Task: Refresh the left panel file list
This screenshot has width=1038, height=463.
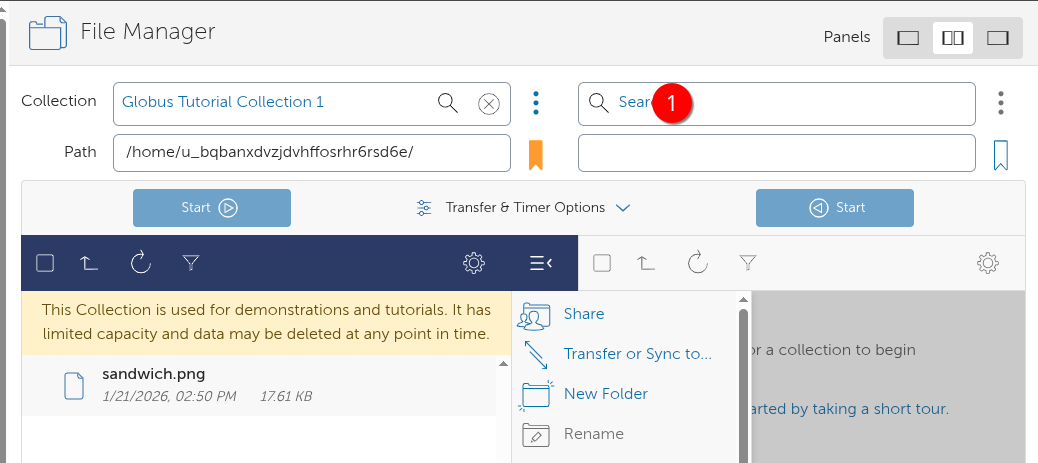Action: point(140,263)
